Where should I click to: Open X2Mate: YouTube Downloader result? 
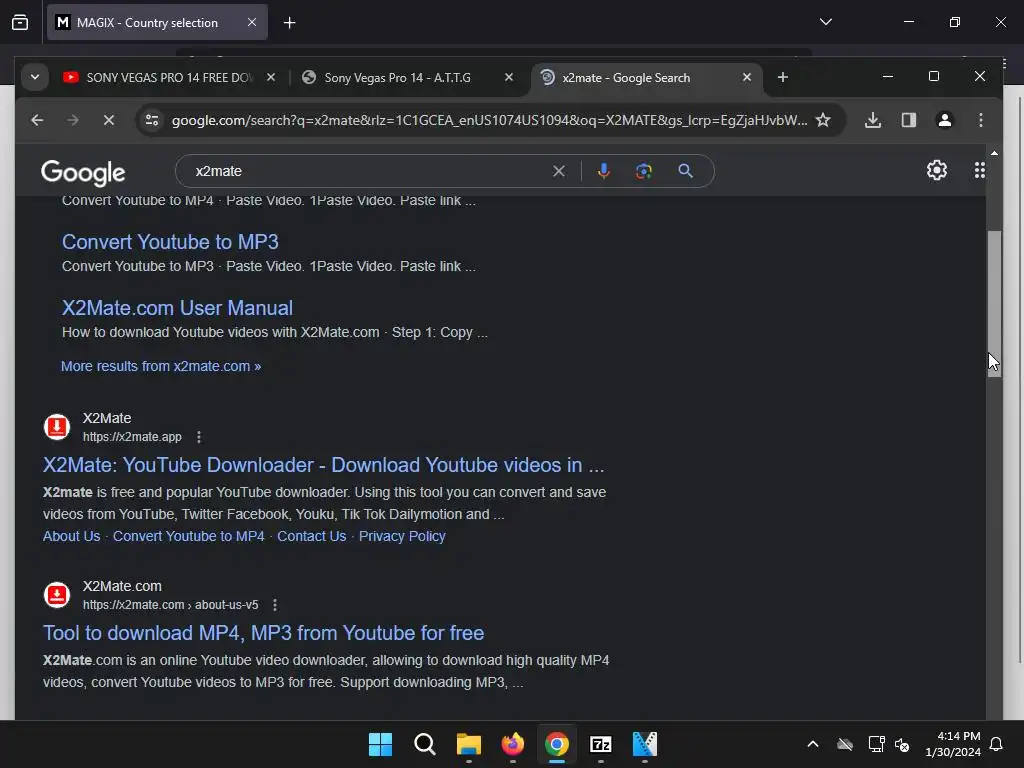tap(323, 465)
